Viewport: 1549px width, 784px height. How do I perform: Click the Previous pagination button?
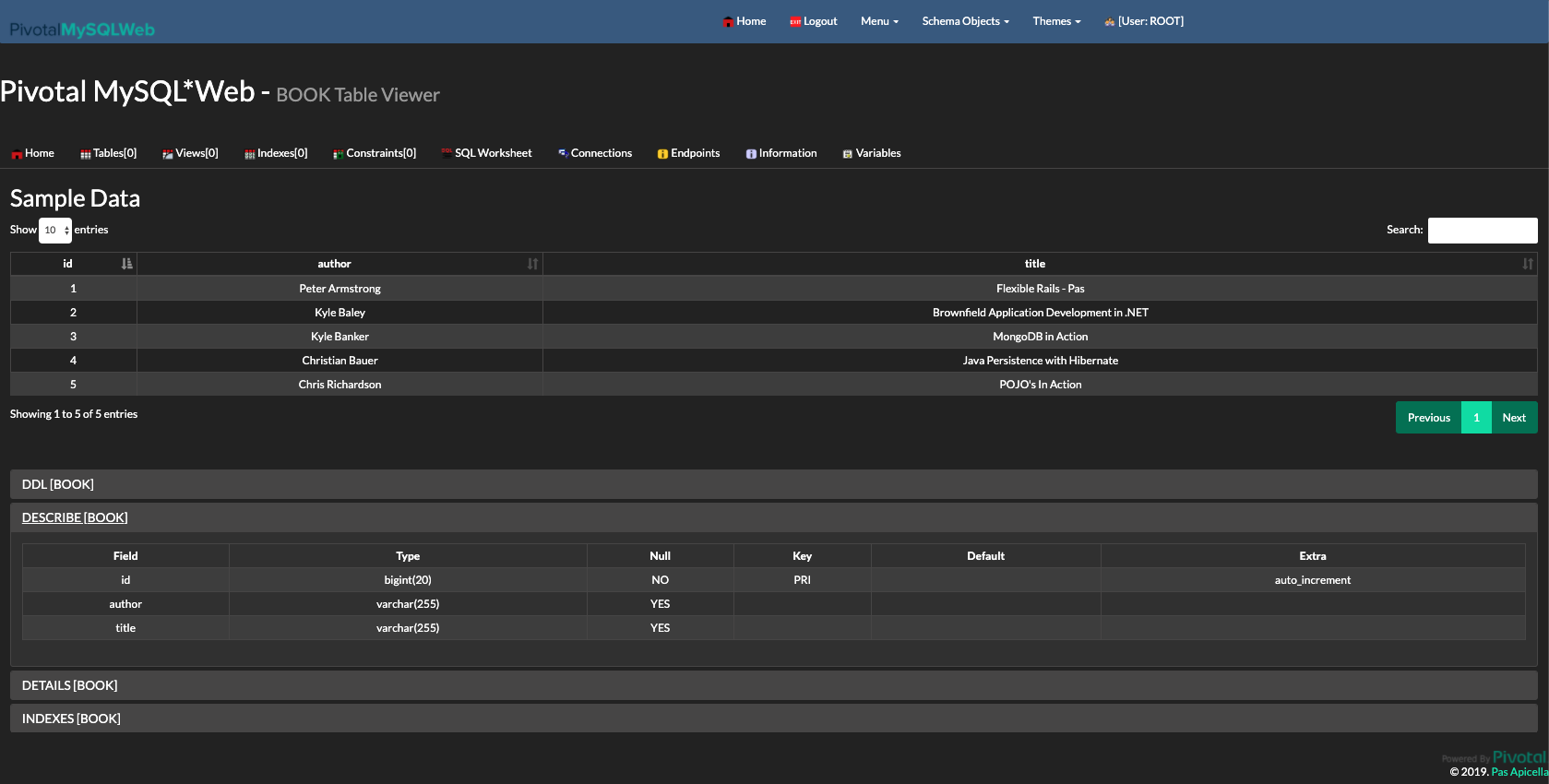click(x=1428, y=418)
